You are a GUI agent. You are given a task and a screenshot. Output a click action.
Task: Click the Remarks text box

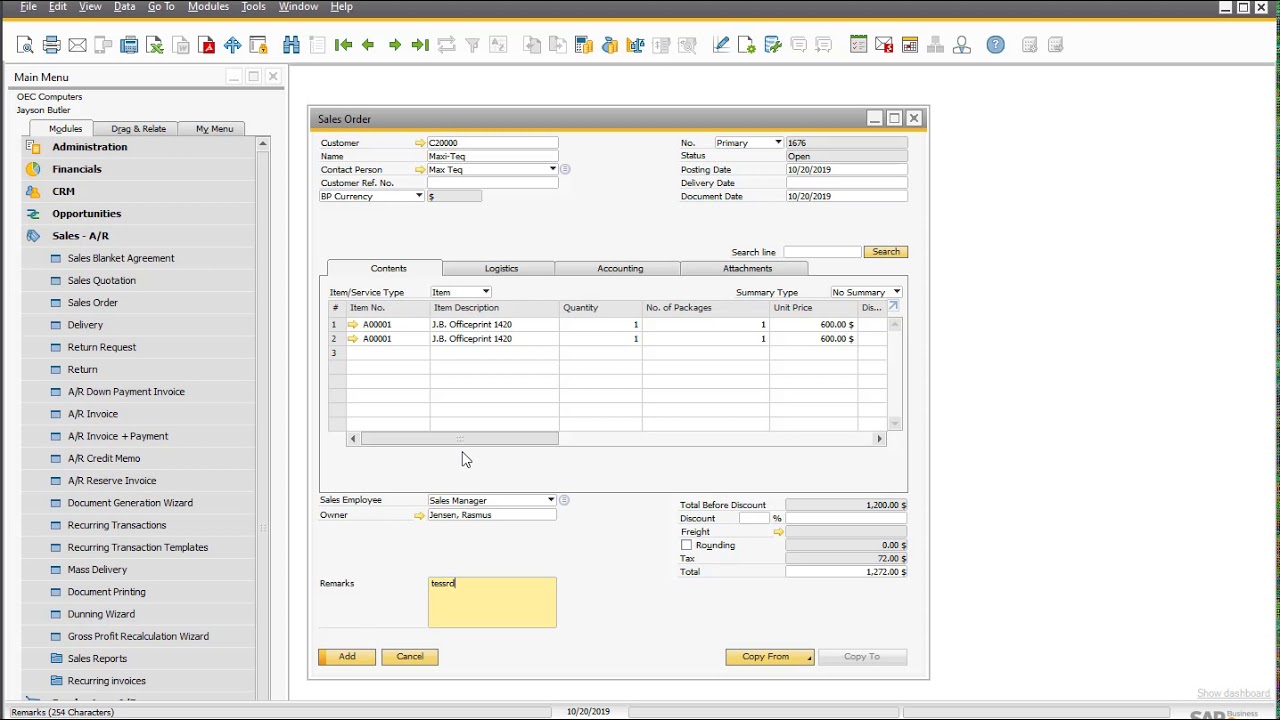coord(492,602)
